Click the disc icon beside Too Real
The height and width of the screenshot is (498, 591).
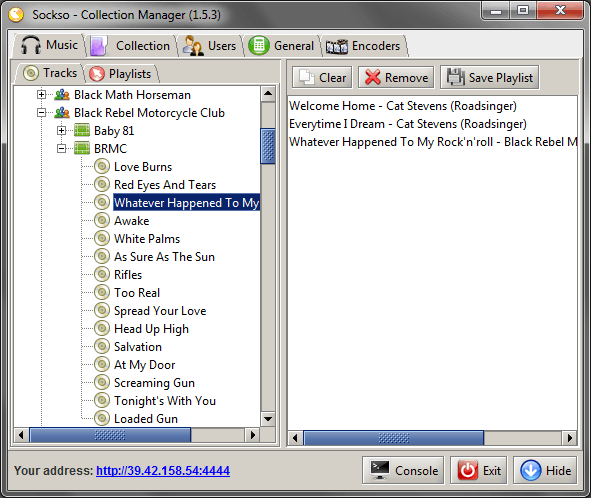pos(102,292)
